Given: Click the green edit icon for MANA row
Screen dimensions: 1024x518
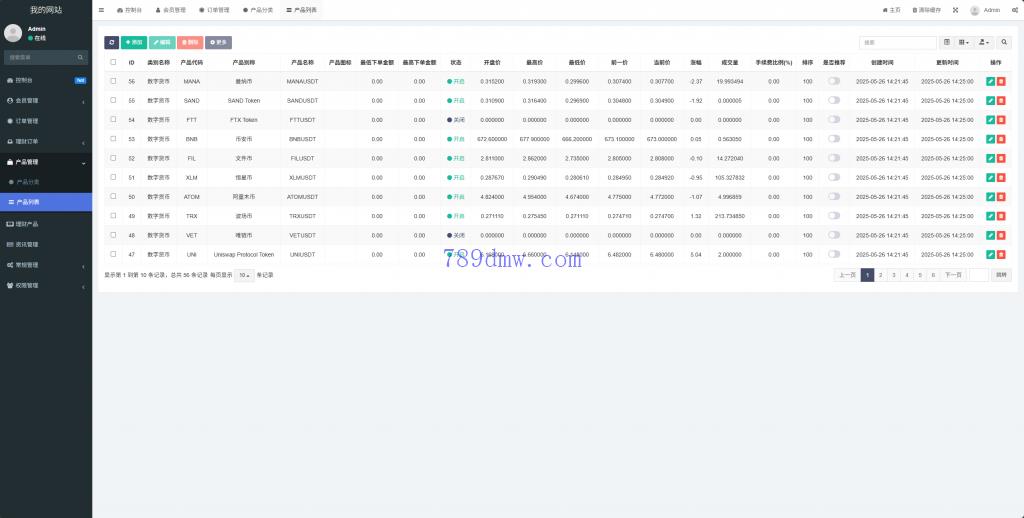Looking at the screenshot, I should [990, 81].
